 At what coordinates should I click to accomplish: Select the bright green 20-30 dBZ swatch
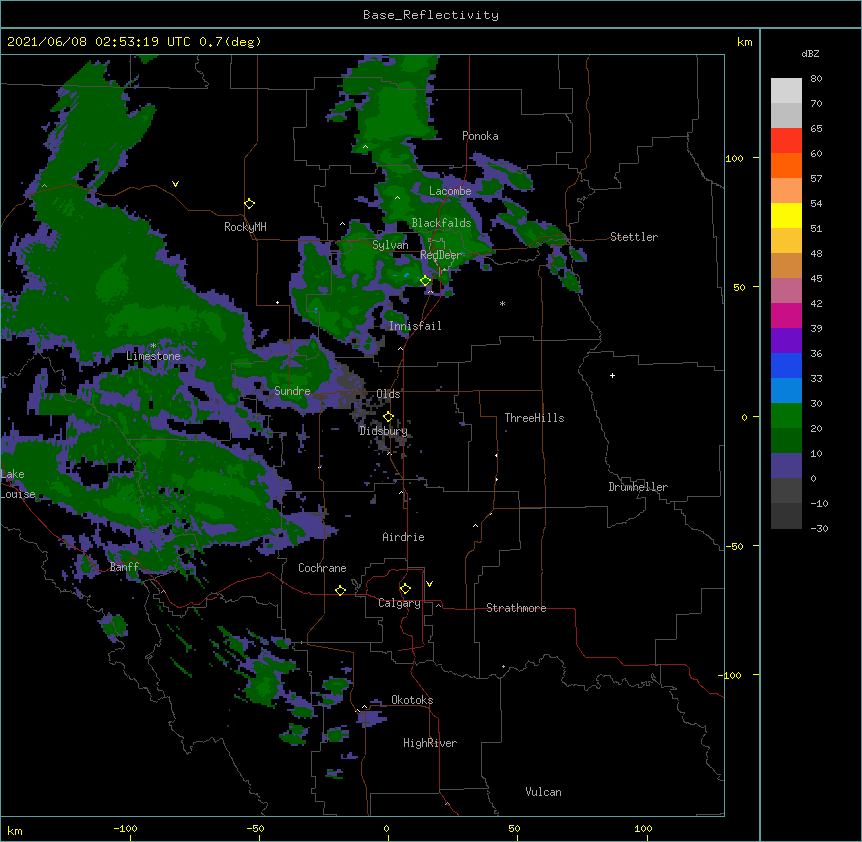[786, 416]
